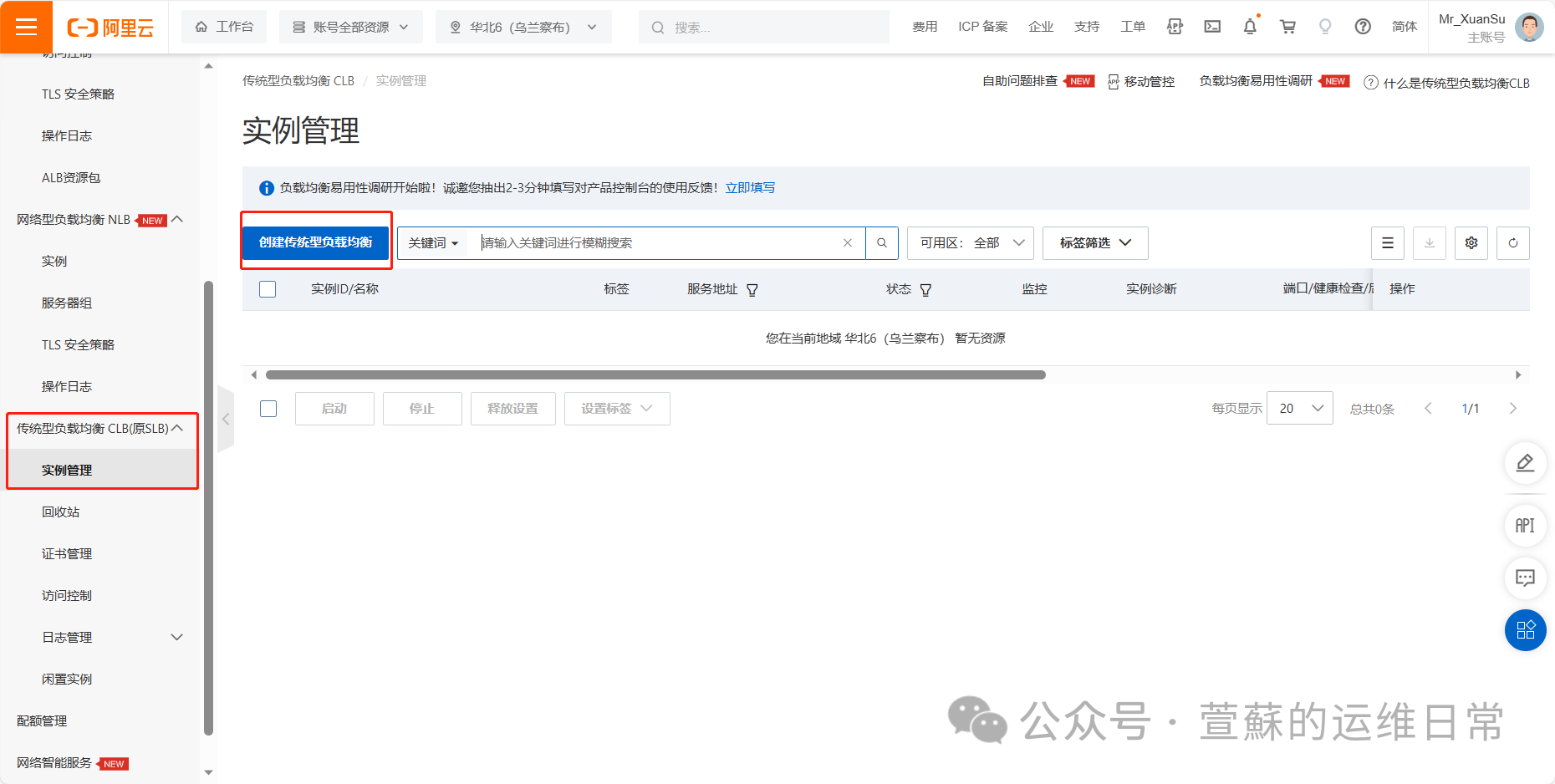The image size is (1555, 784).
Task: Open region selector 华北6 (乌兰察布)
Action: 523,27
